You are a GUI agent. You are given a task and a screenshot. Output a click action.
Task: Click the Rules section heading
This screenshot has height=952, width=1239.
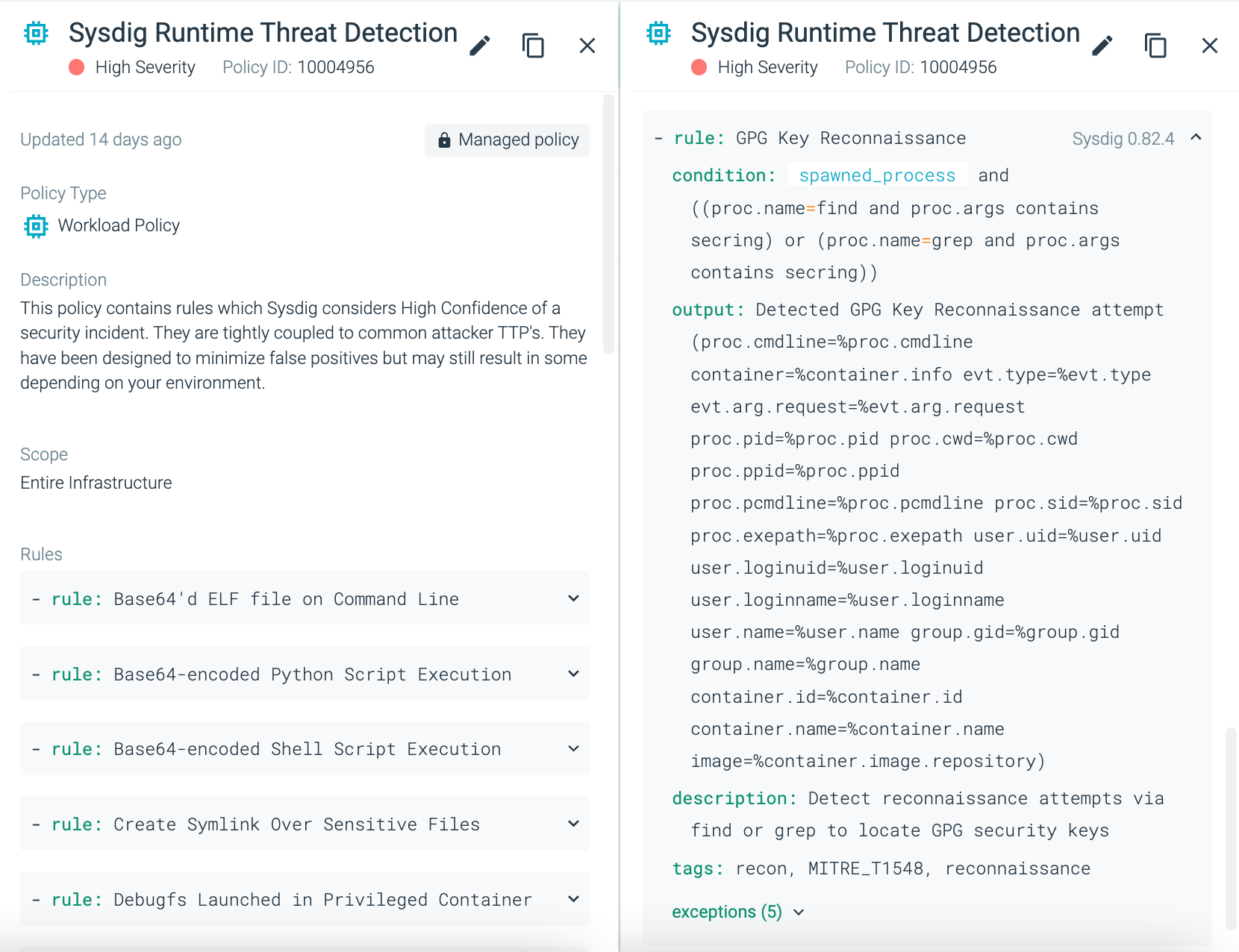pos(41,554)
